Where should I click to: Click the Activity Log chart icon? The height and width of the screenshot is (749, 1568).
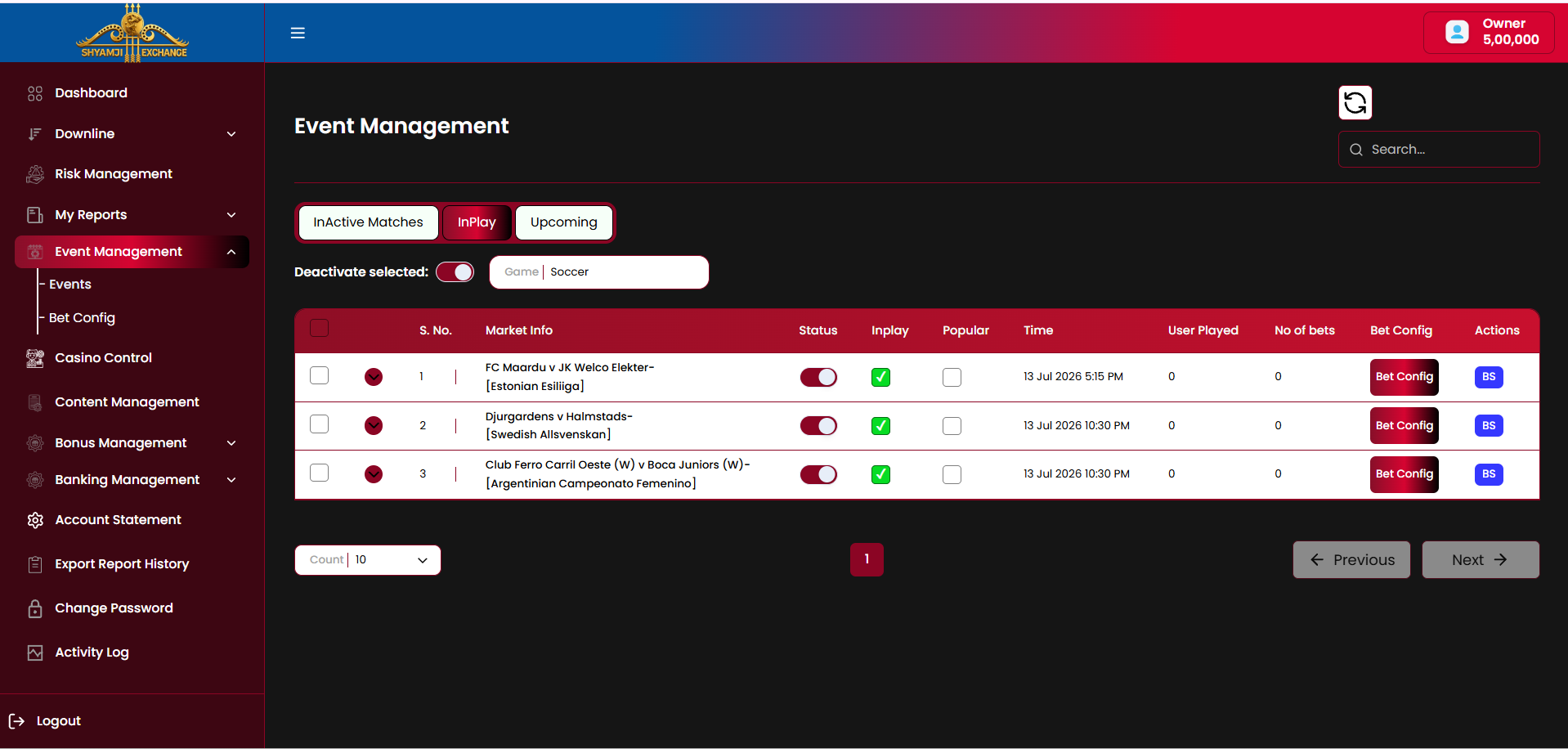coord(35,653)
